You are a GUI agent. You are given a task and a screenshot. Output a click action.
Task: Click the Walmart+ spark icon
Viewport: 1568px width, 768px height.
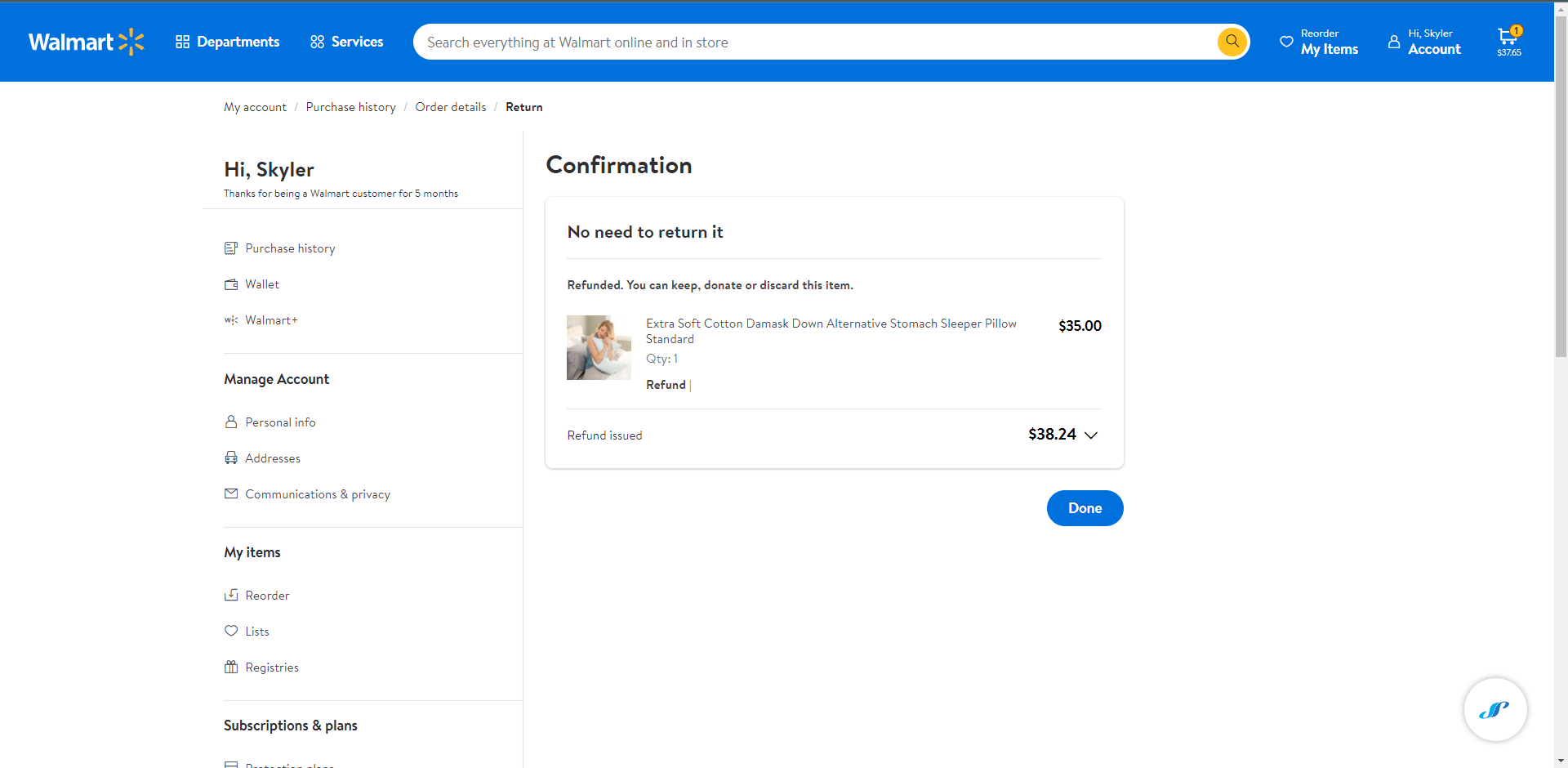point(231,320)
